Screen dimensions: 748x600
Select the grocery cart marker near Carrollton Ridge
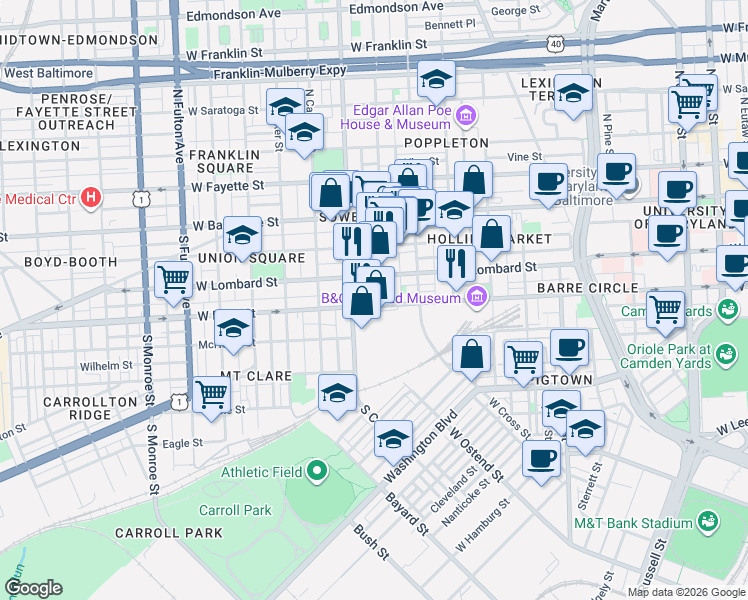(x=211, y=395)
